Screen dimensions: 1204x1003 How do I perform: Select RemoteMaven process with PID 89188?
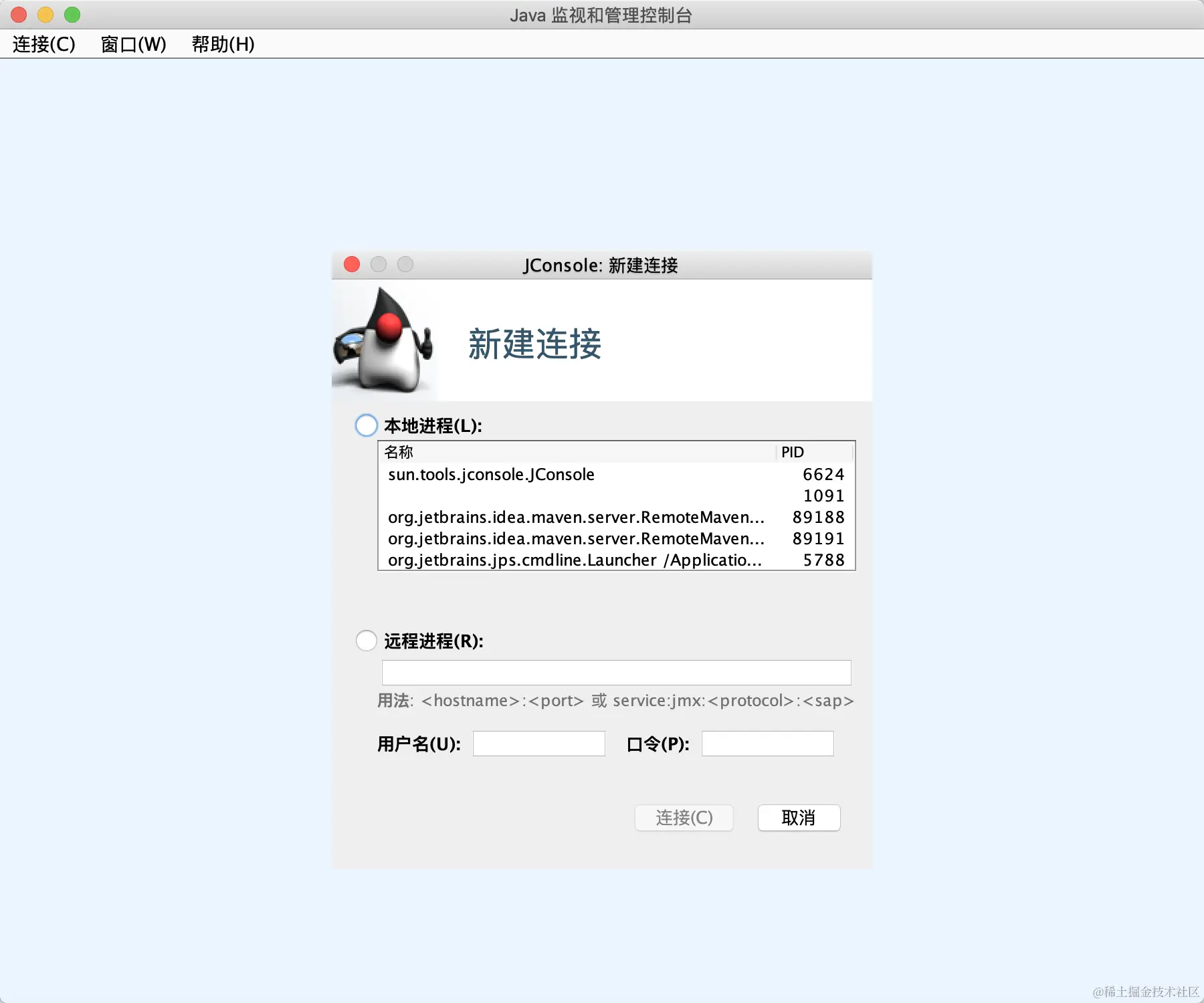click(617, 517)
